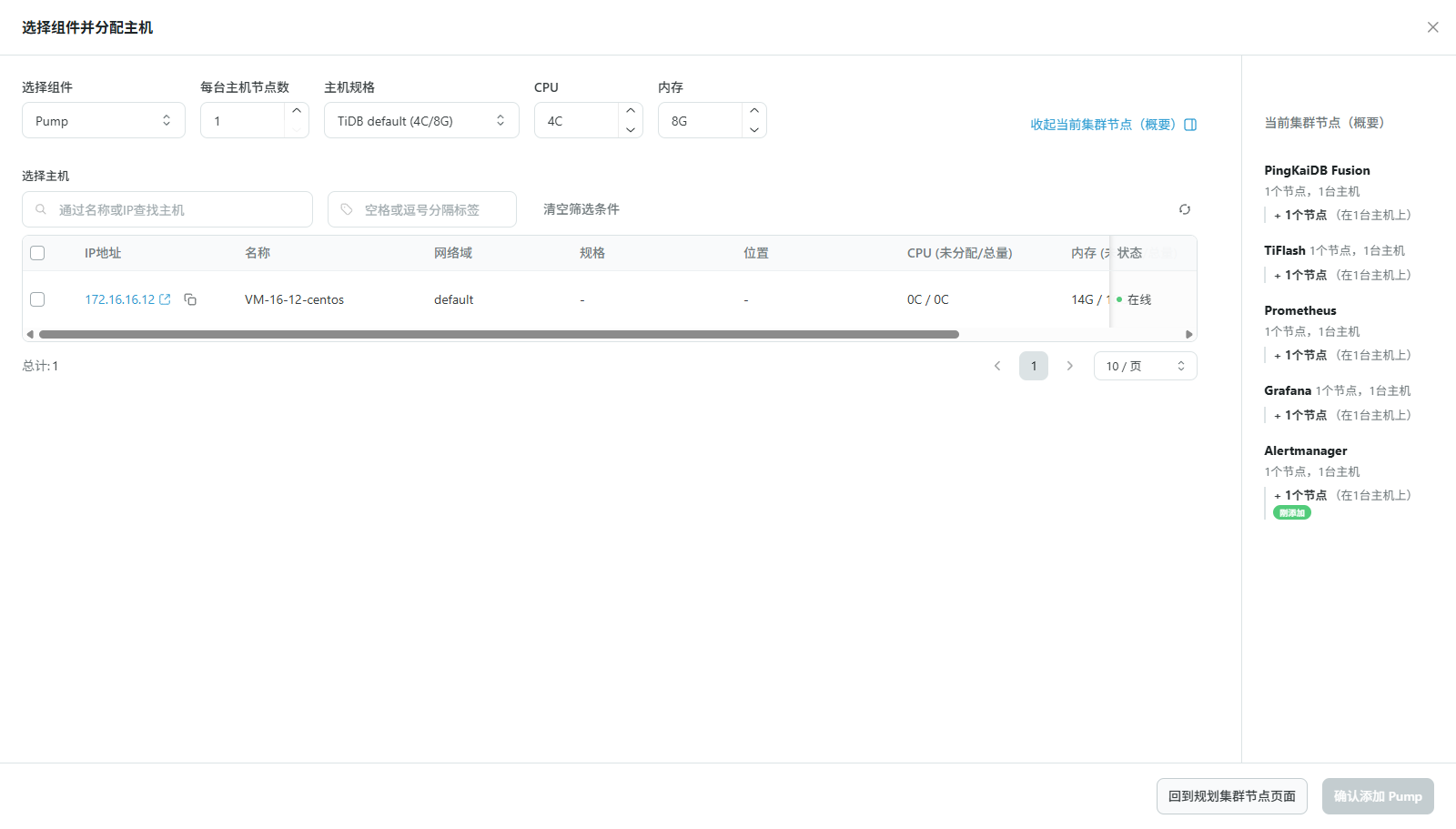Click the host table horizontal scrollbar
The width and height of the screenshot is (1456, 829).
[x=499, y=335]
